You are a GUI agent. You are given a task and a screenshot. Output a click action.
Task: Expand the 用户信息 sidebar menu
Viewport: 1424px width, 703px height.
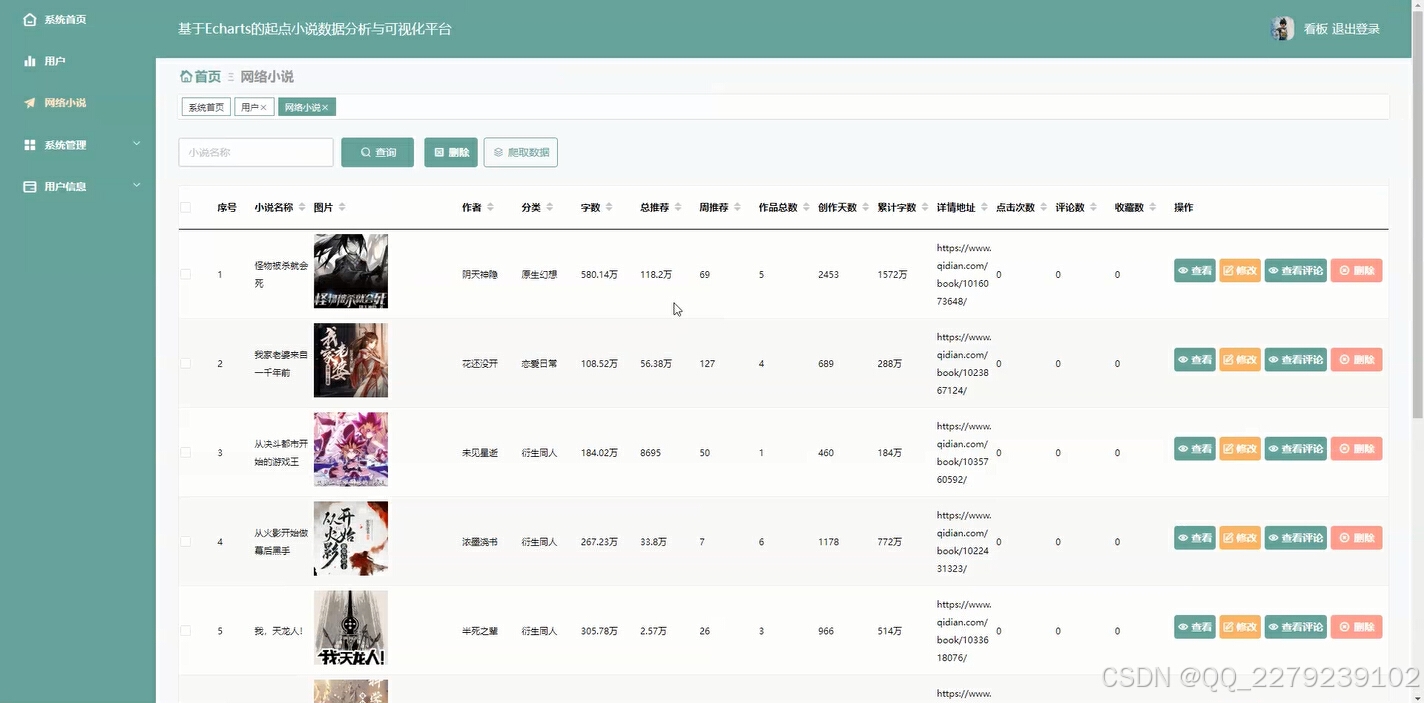click(82, 186)
